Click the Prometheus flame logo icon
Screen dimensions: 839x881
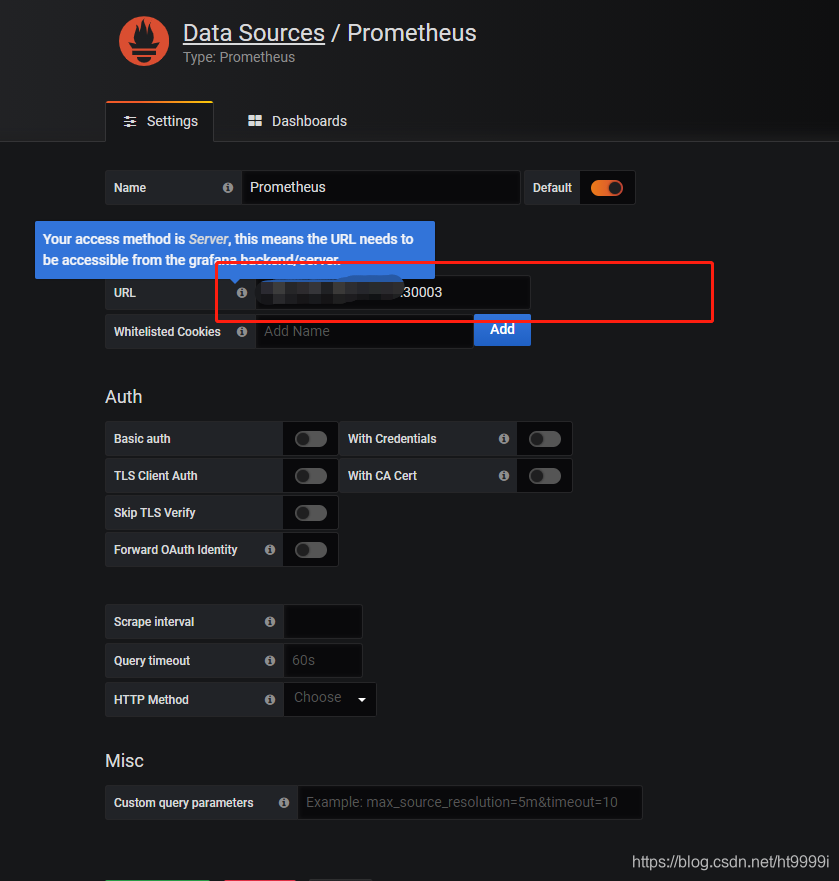click(144, 41)
